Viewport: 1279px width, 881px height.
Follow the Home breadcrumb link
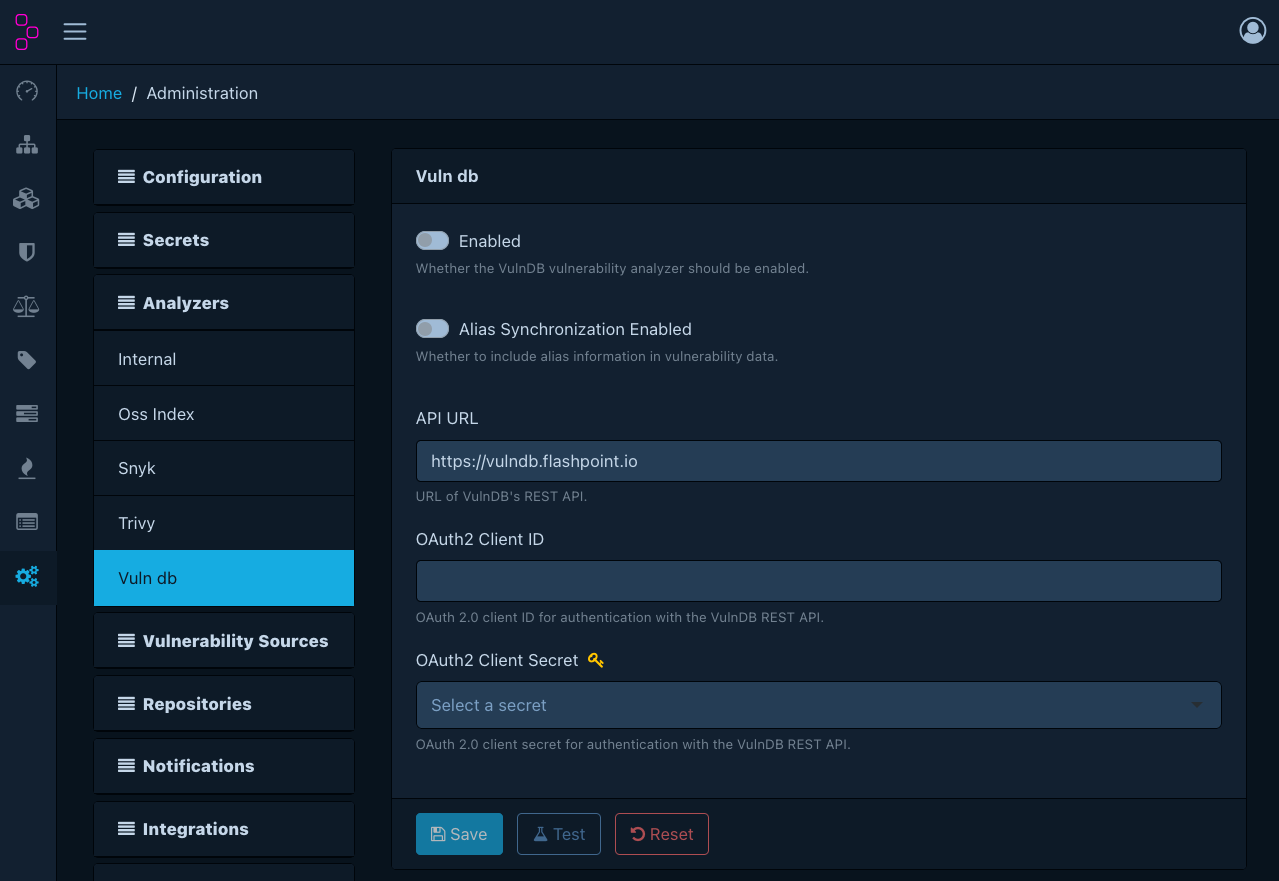99,92
